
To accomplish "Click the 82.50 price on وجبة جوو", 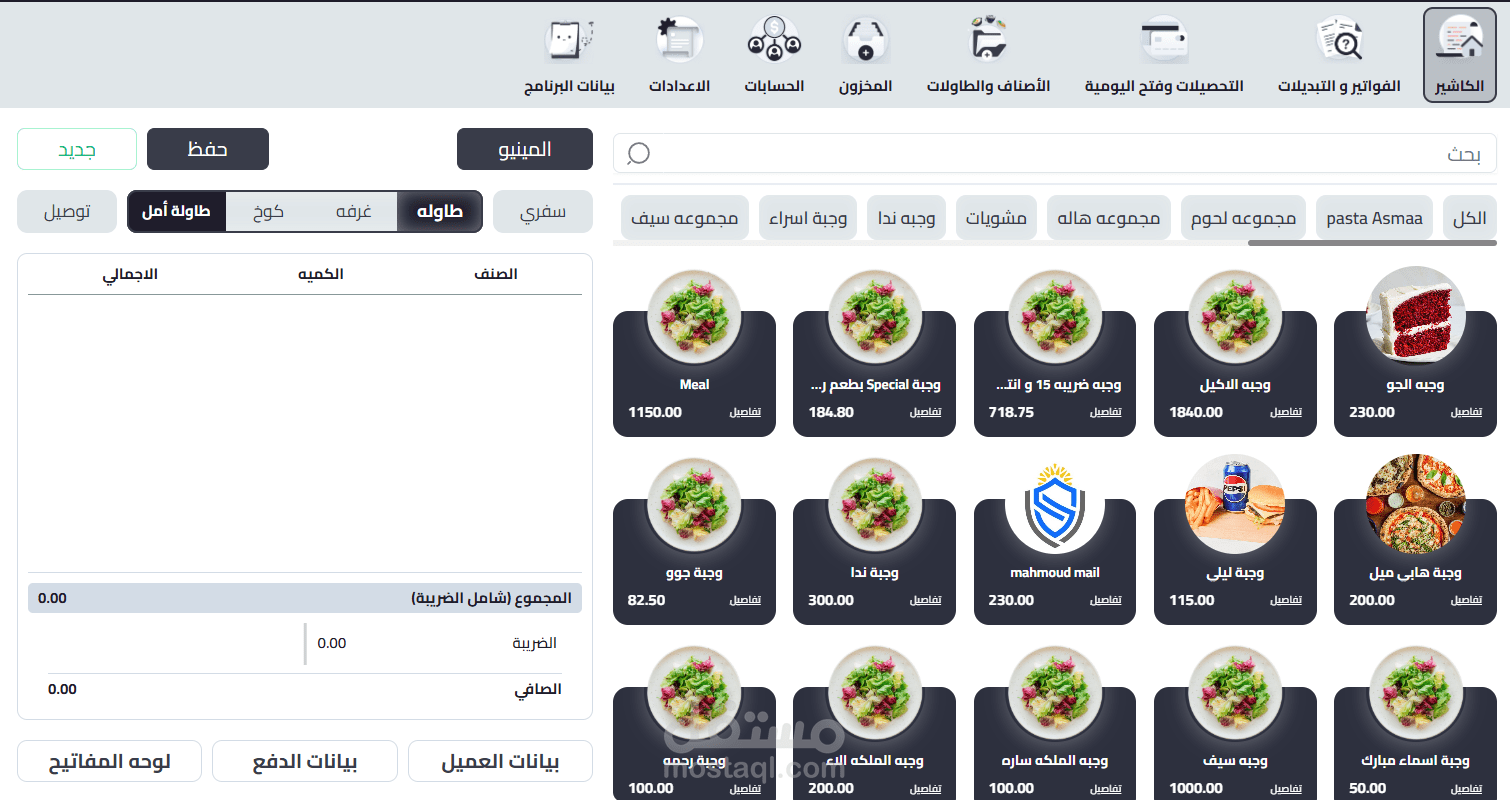I will click(x=646, y=600).
